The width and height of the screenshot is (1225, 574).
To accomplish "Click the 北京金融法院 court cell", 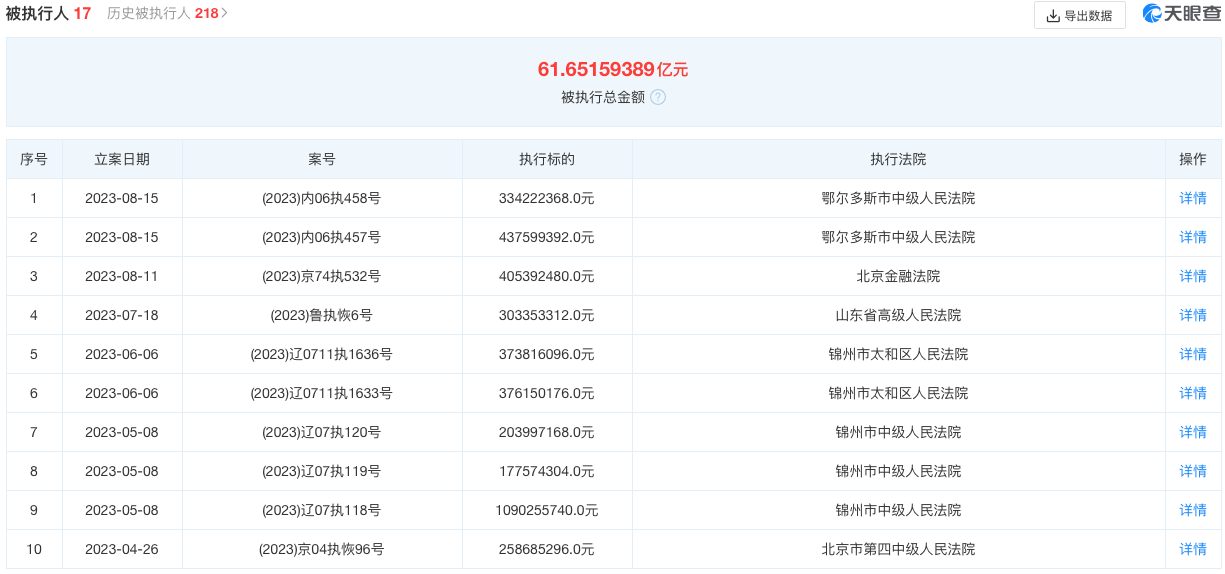I will click(897, 276).
